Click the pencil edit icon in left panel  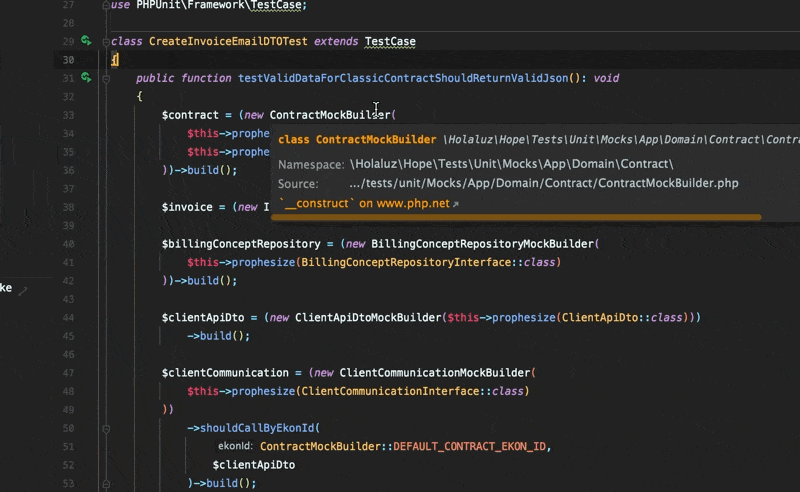(x=22, y=290)
